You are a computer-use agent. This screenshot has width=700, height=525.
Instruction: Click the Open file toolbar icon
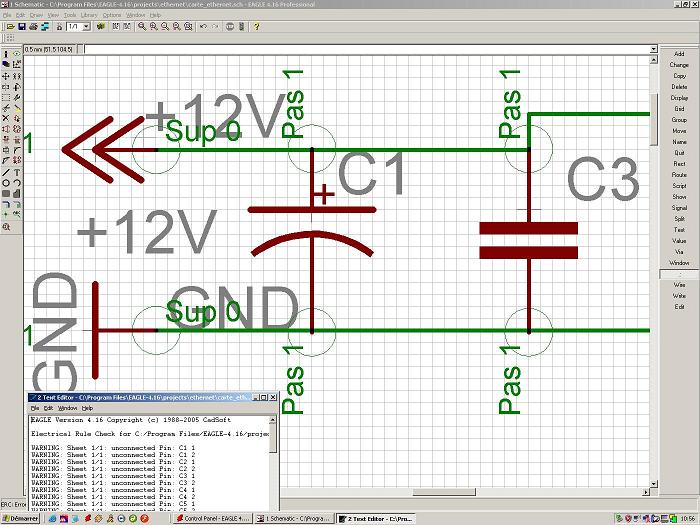(x=8, y=26)
